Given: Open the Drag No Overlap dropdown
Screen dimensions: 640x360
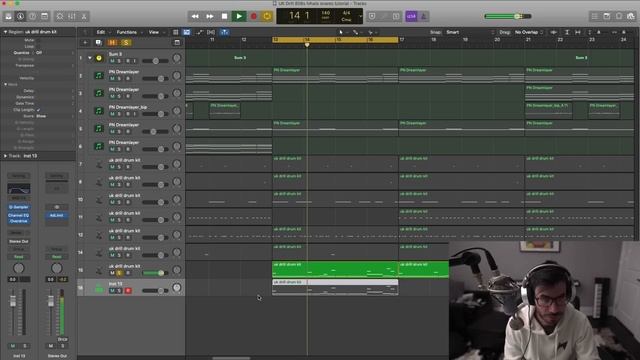Looking at the screenshot, I should pos(529,32).
